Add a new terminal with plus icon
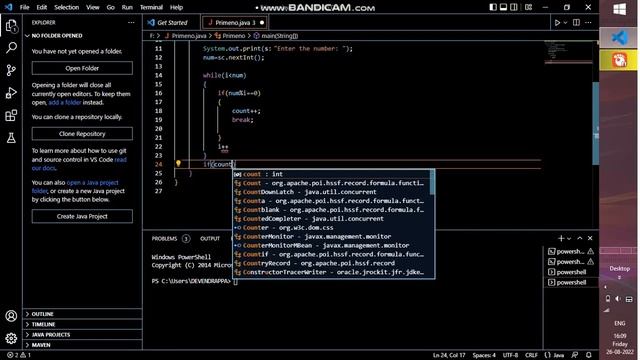The width and height of the screenshot is (640, 360). [x=561, y=238]
